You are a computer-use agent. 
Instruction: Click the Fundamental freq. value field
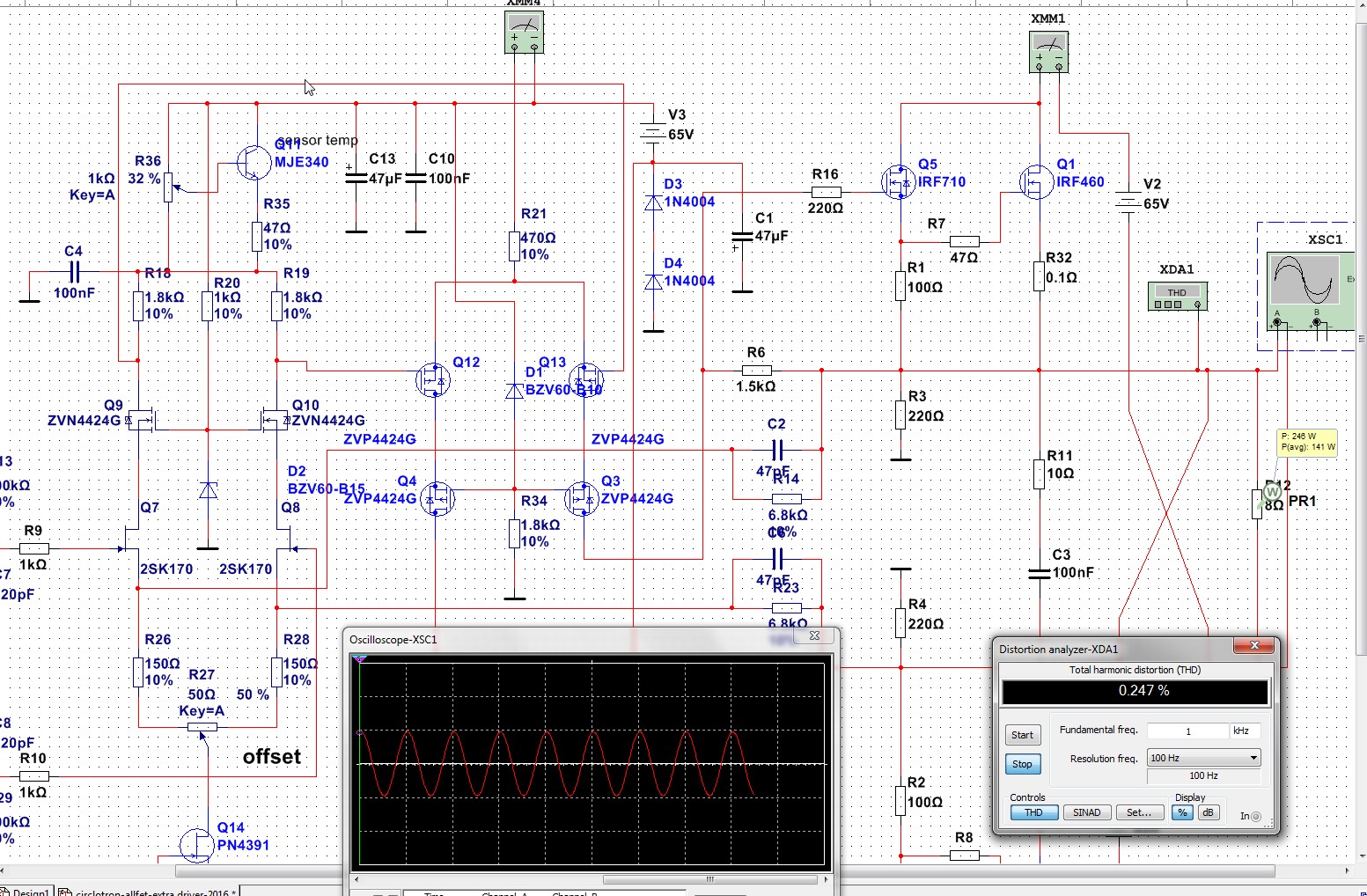1187,731
